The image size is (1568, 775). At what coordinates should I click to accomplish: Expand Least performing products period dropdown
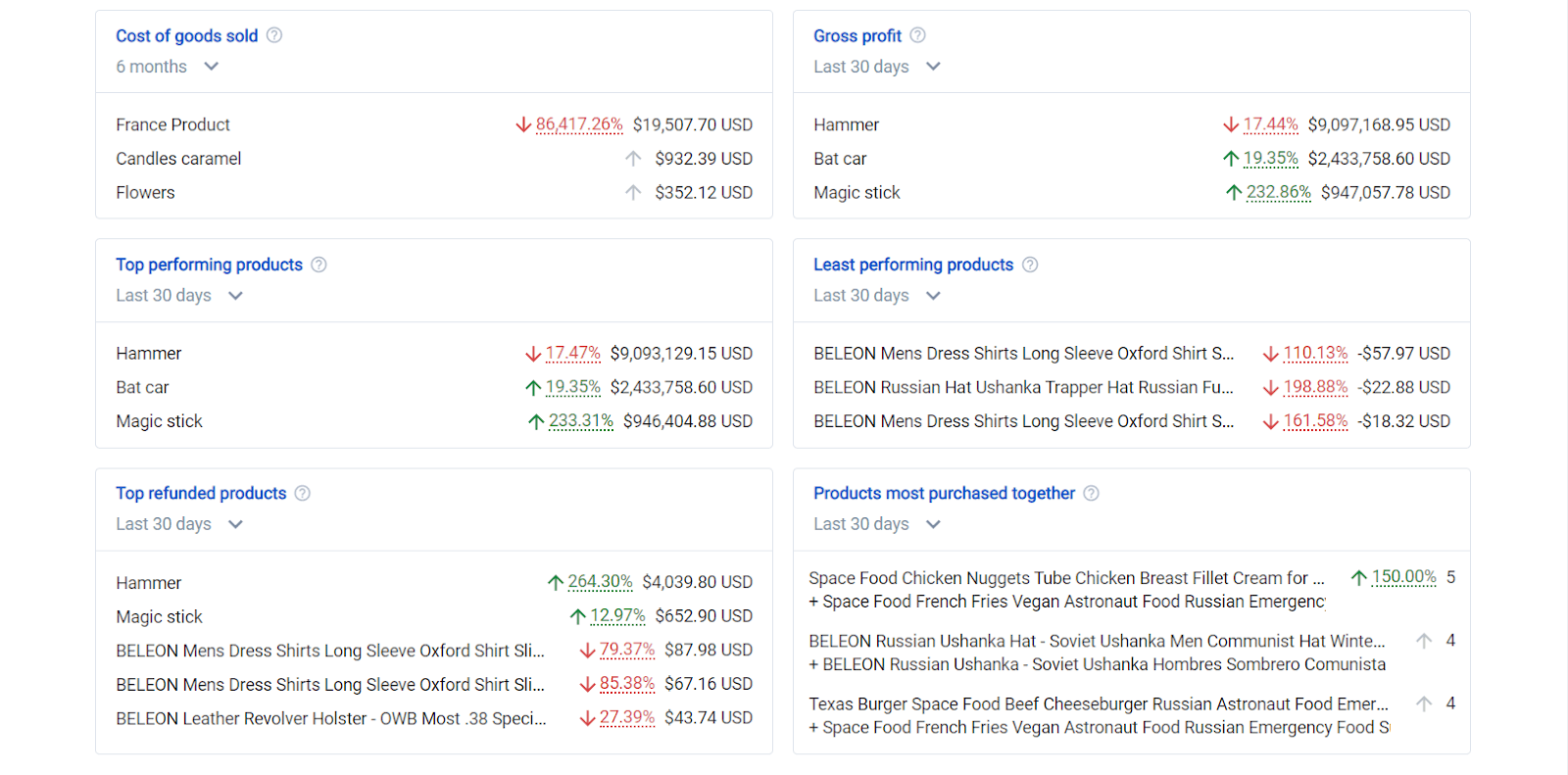pos(876,296)
